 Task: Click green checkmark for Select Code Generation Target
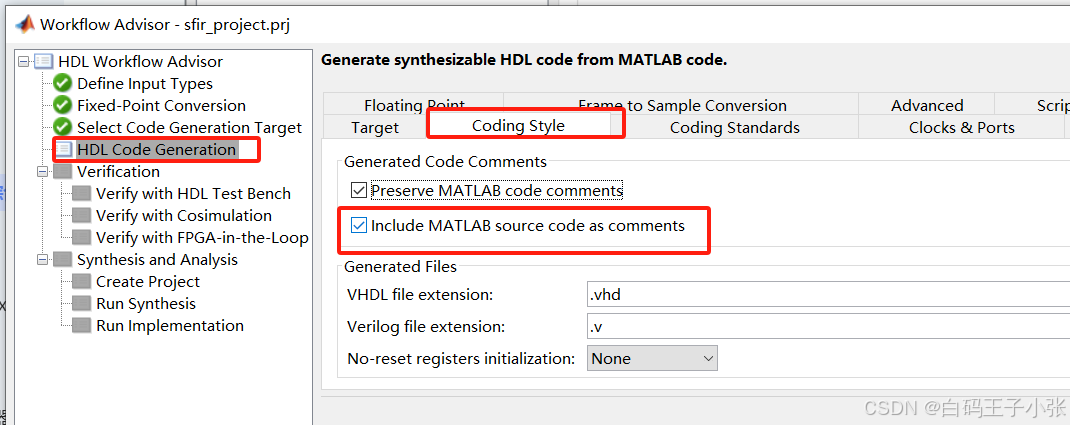click(x=63, y=128)
